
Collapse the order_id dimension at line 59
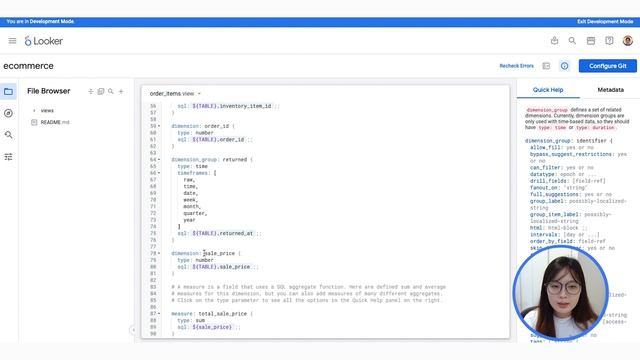pyautogui.click(x=159, y=126)
